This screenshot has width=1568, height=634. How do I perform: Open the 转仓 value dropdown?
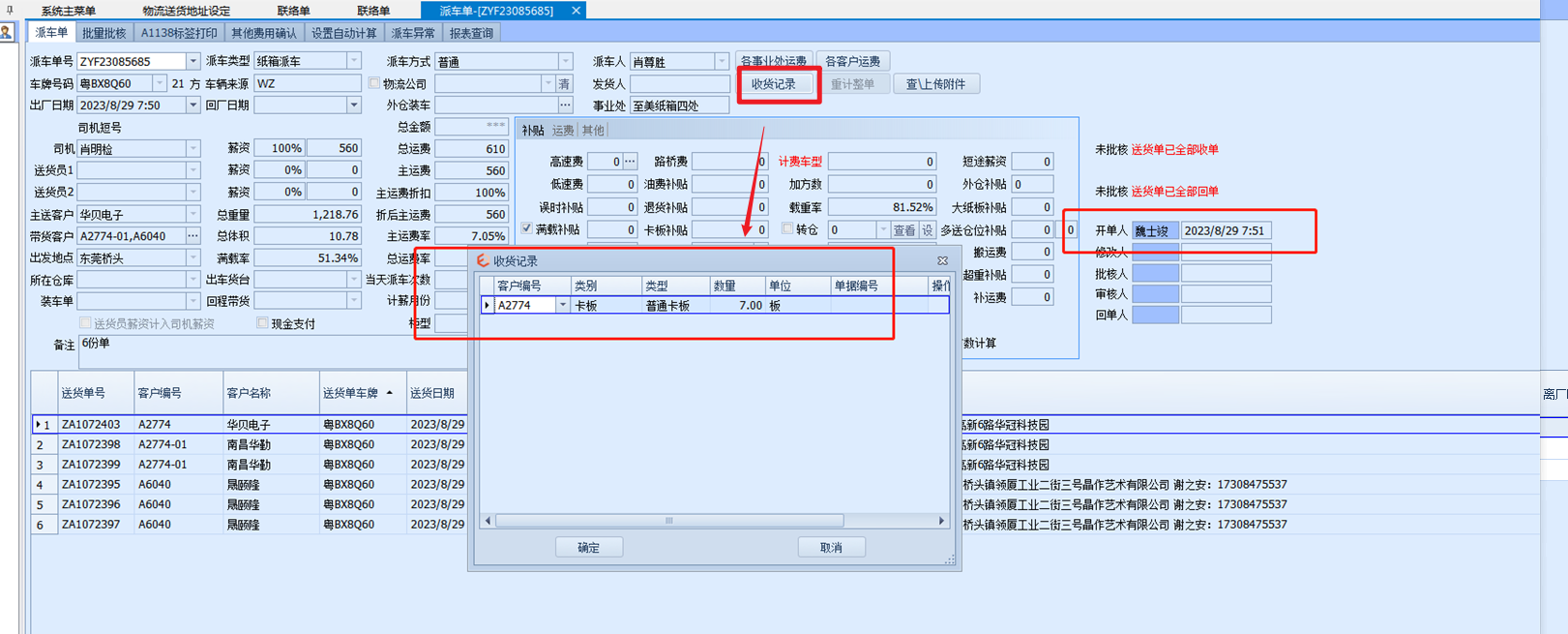click(882, 230)
